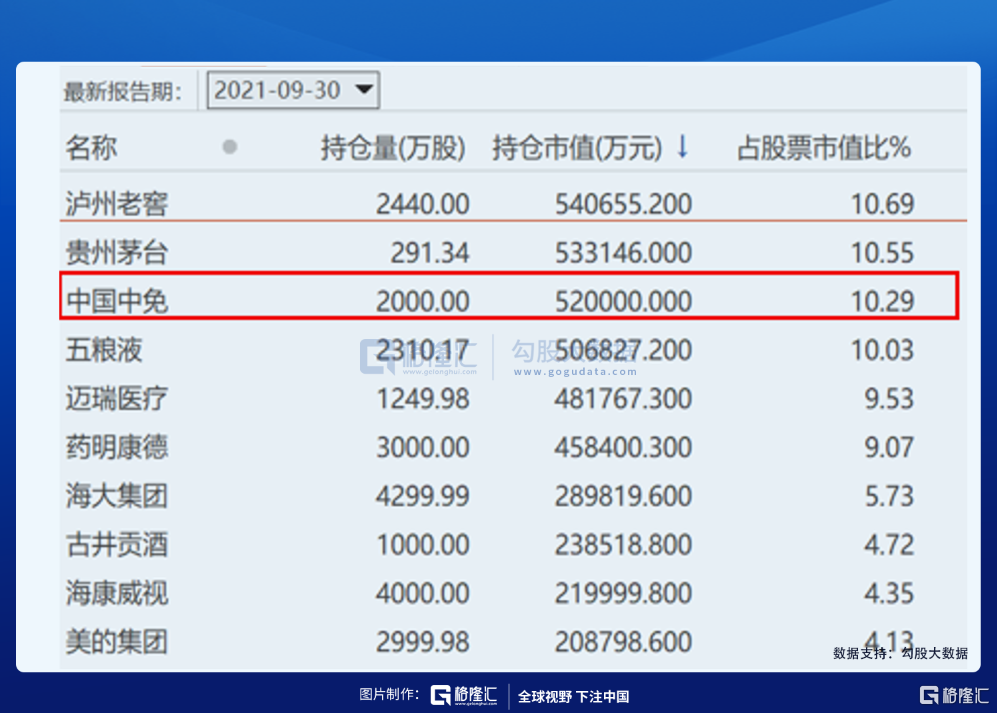Screen dimensions: 997x713
Task: Select the 海康威视 row name
Action: tap(117, 593)
